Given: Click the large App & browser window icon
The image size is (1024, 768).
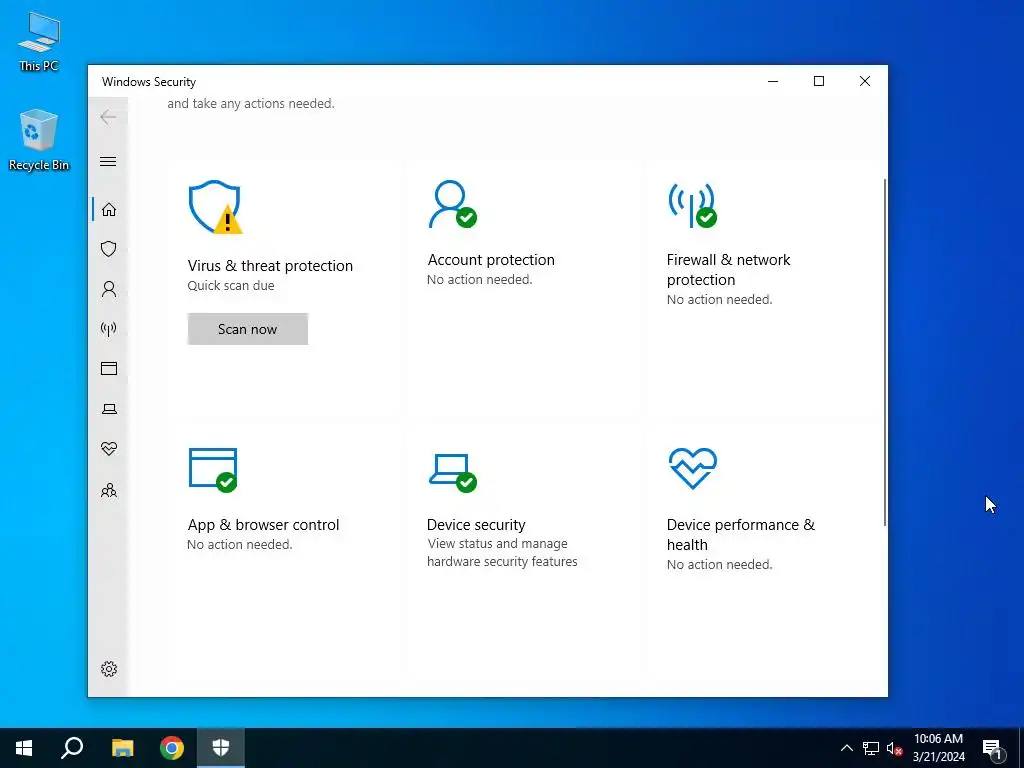Looking at the screenshot, I should pos(213,470).
